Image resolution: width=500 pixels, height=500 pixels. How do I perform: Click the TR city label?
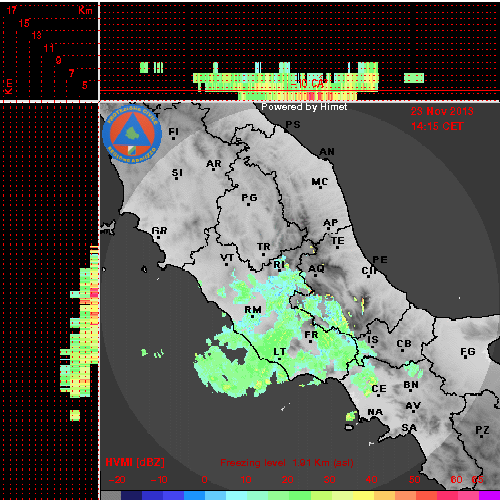coord(264,247)
